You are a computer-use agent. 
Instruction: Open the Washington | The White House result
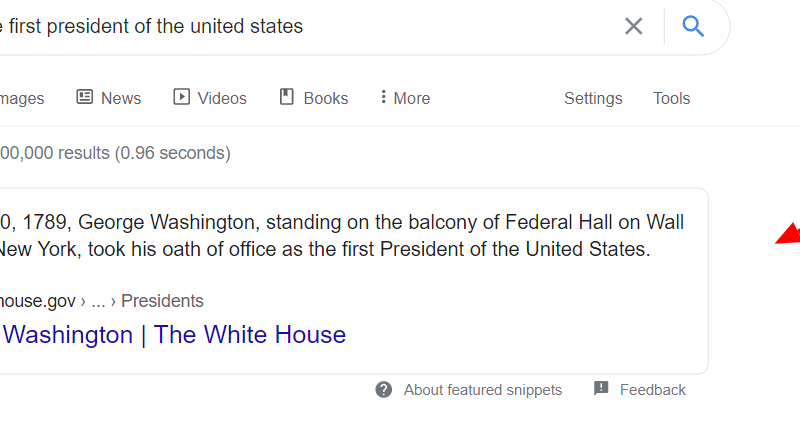tap(174, 334)
